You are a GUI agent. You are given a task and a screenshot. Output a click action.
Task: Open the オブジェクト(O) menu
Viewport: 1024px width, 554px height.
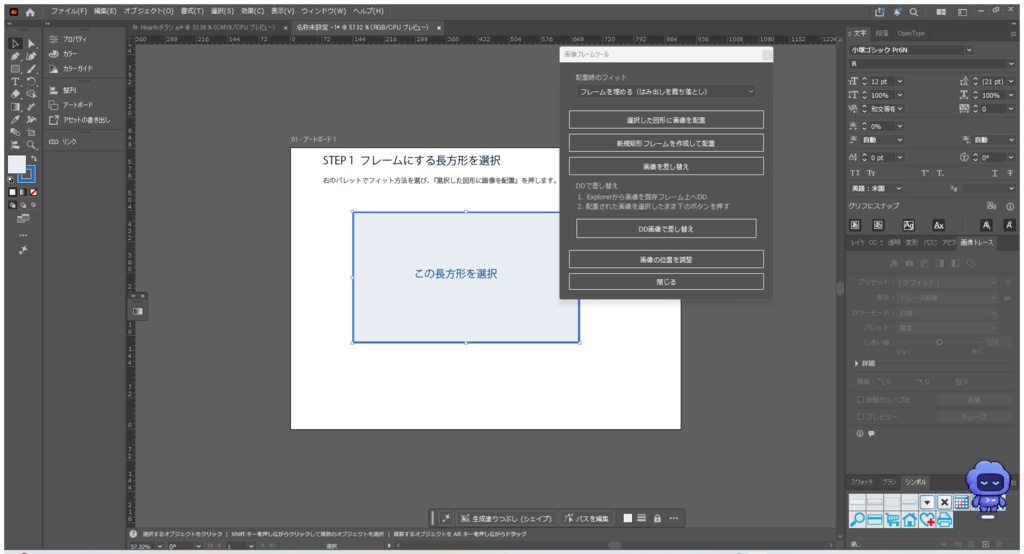click(x=148, y=11)
